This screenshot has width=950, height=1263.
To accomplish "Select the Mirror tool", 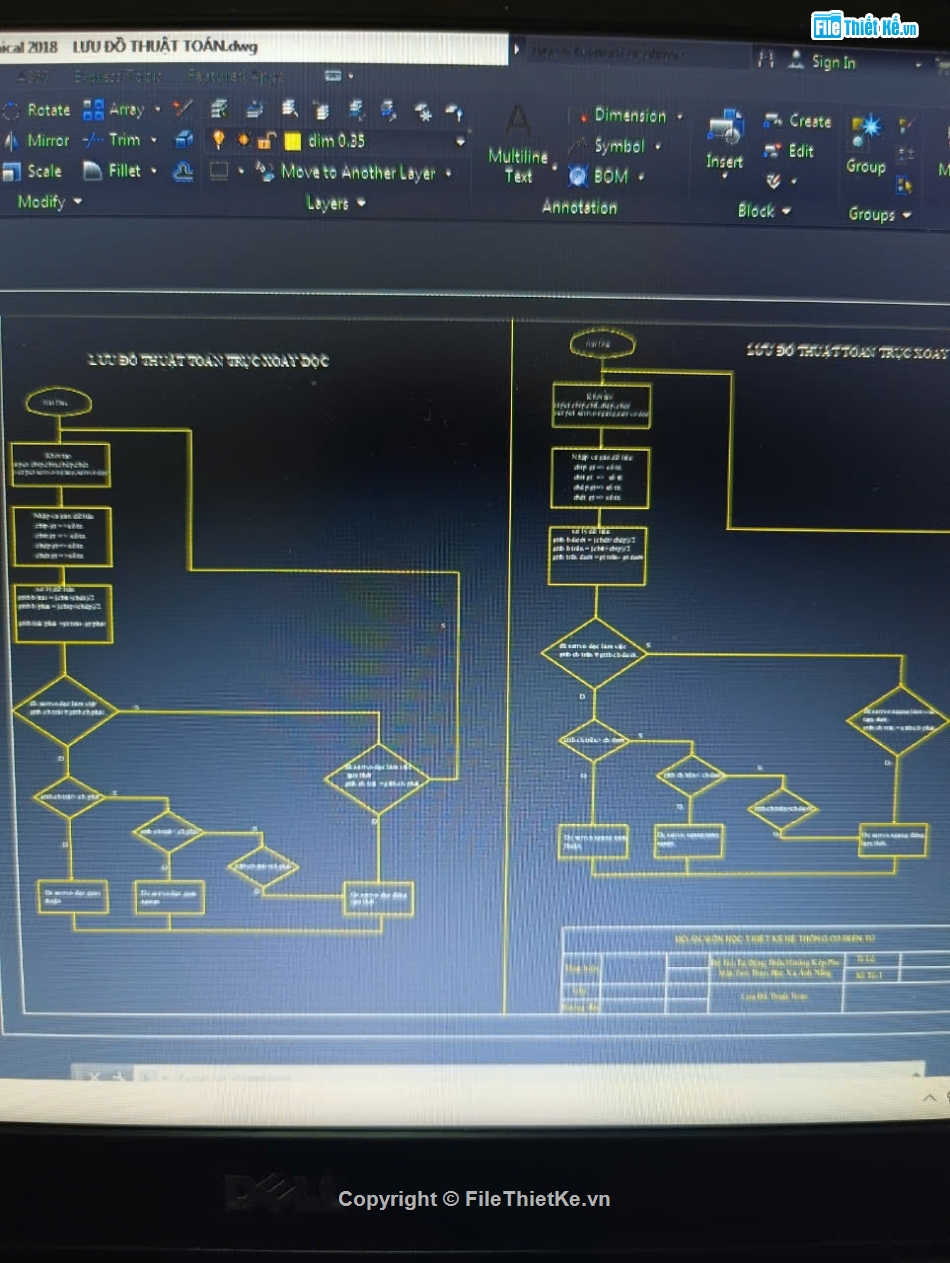I will click(36, 141).
